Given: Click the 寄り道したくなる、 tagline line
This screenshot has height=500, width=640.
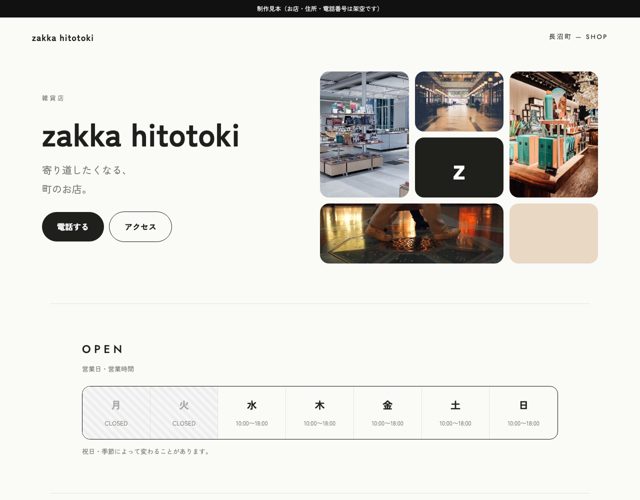Looking at the screenshot, I should coord(84,170).
